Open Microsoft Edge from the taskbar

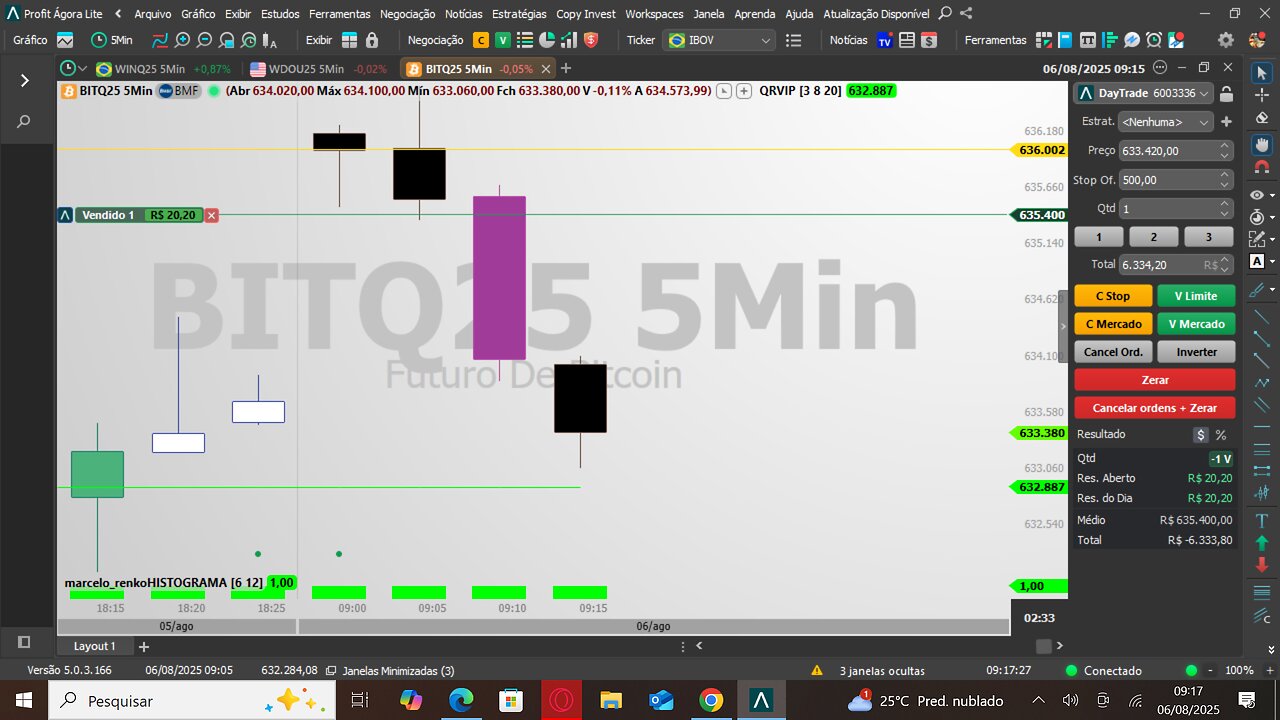pos(460,700)
